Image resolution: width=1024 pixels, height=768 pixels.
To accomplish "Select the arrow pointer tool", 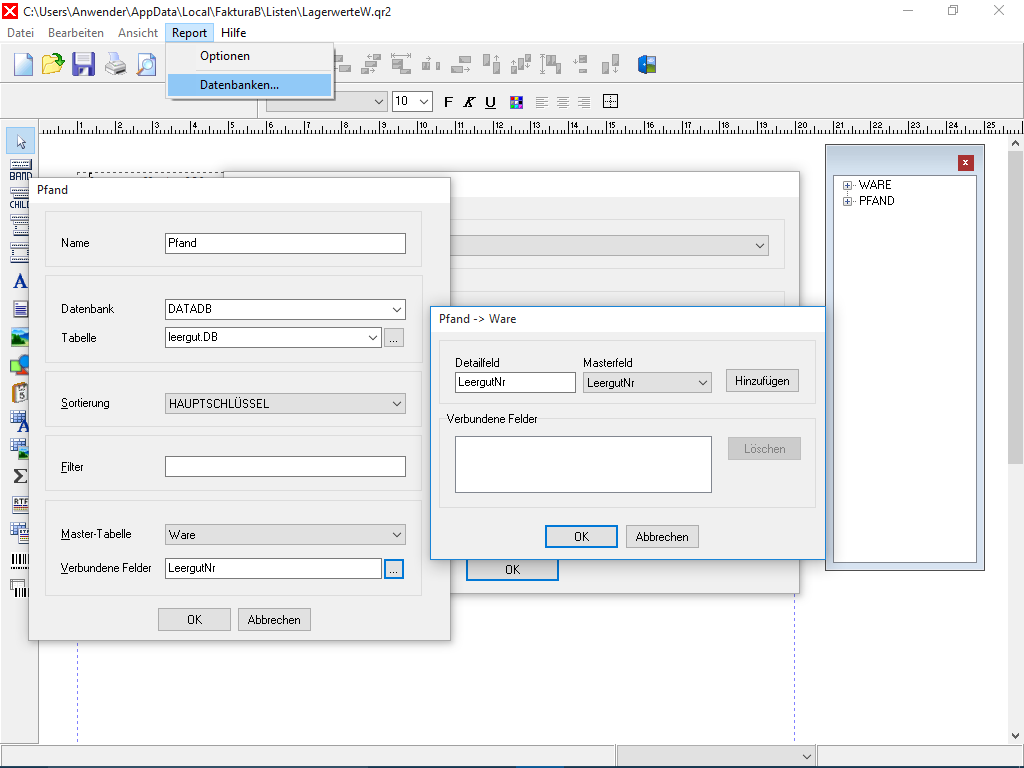I will (21, 141).
